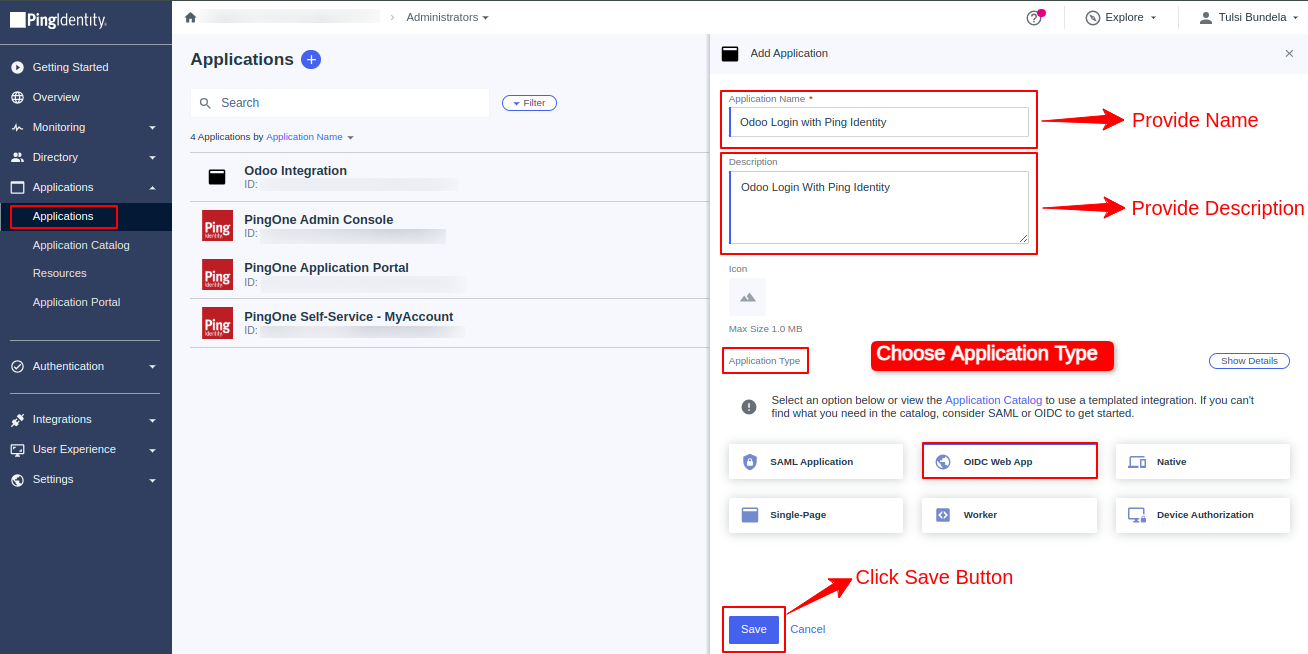
Task: Select Applications submenu item
Action: pyautogui.click(x=63, y=216)
